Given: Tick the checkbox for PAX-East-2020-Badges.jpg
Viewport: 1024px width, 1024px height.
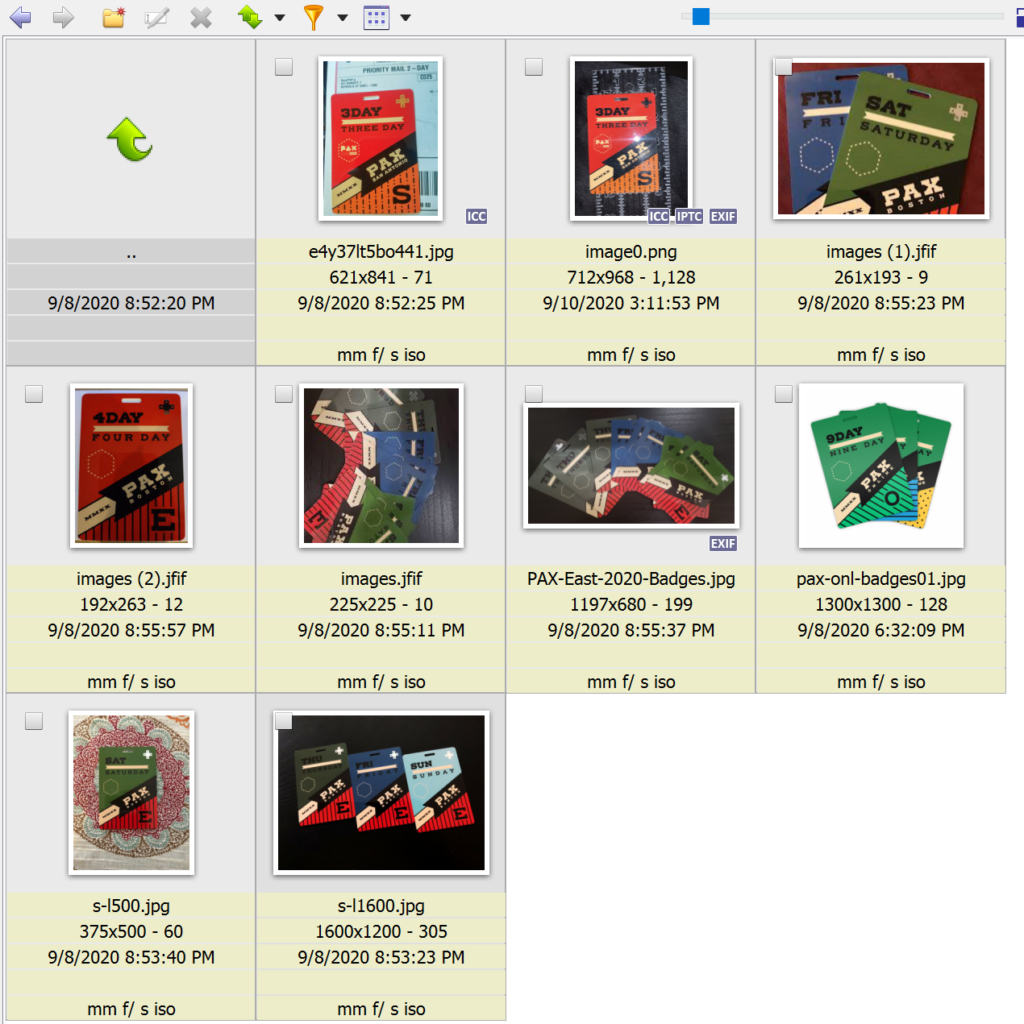Looking at the screenshot, I should pyautogui.click(x=534, y=394).
